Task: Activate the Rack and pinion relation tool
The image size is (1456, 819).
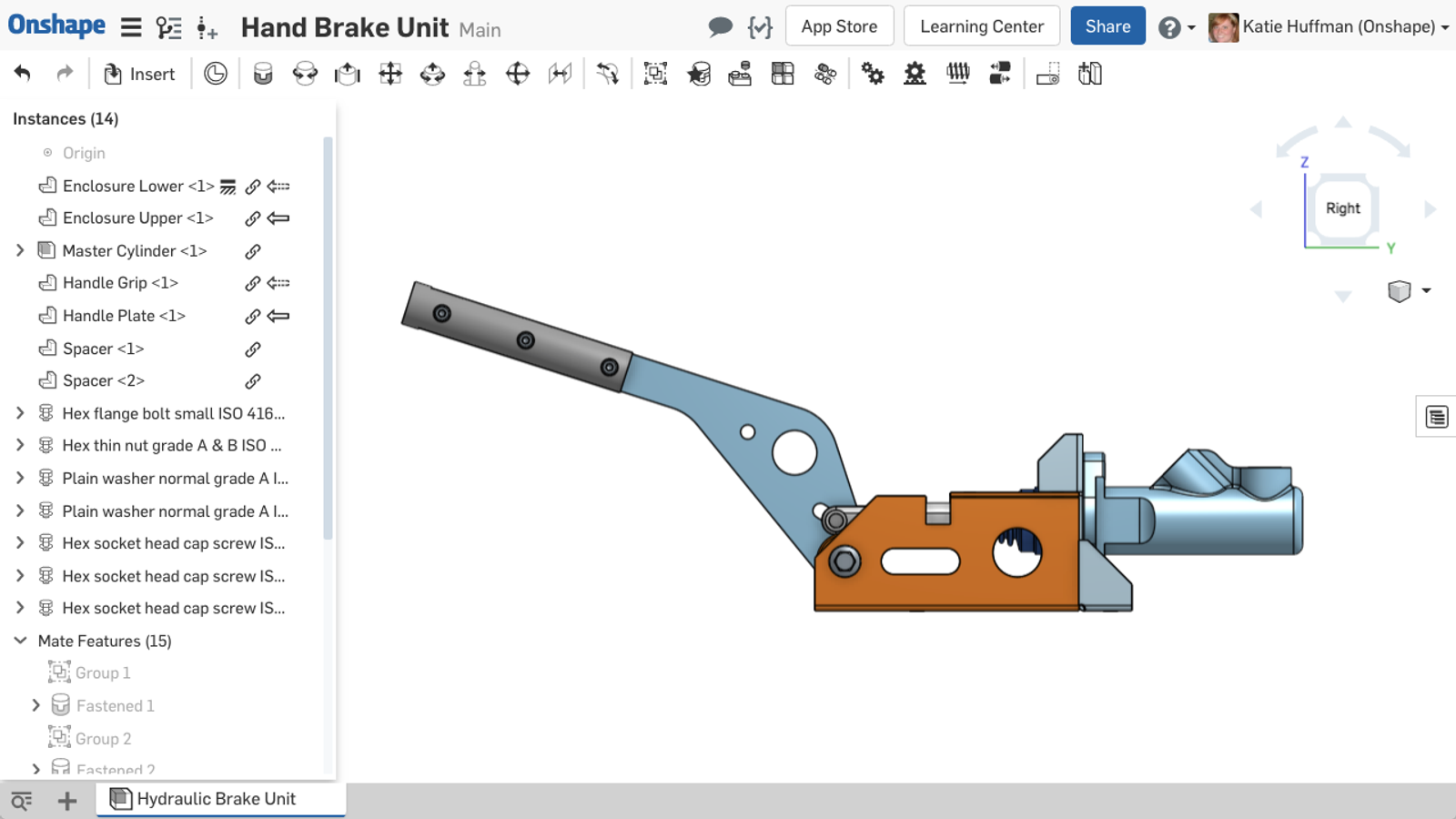Action: tap(915, 74)
